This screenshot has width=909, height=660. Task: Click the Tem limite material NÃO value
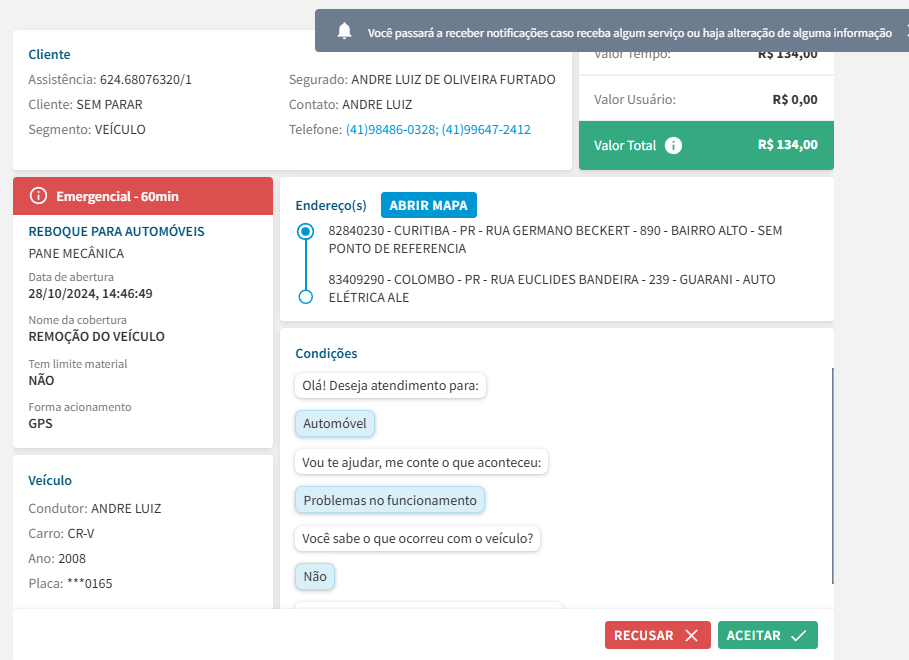(x=41, y=380)
